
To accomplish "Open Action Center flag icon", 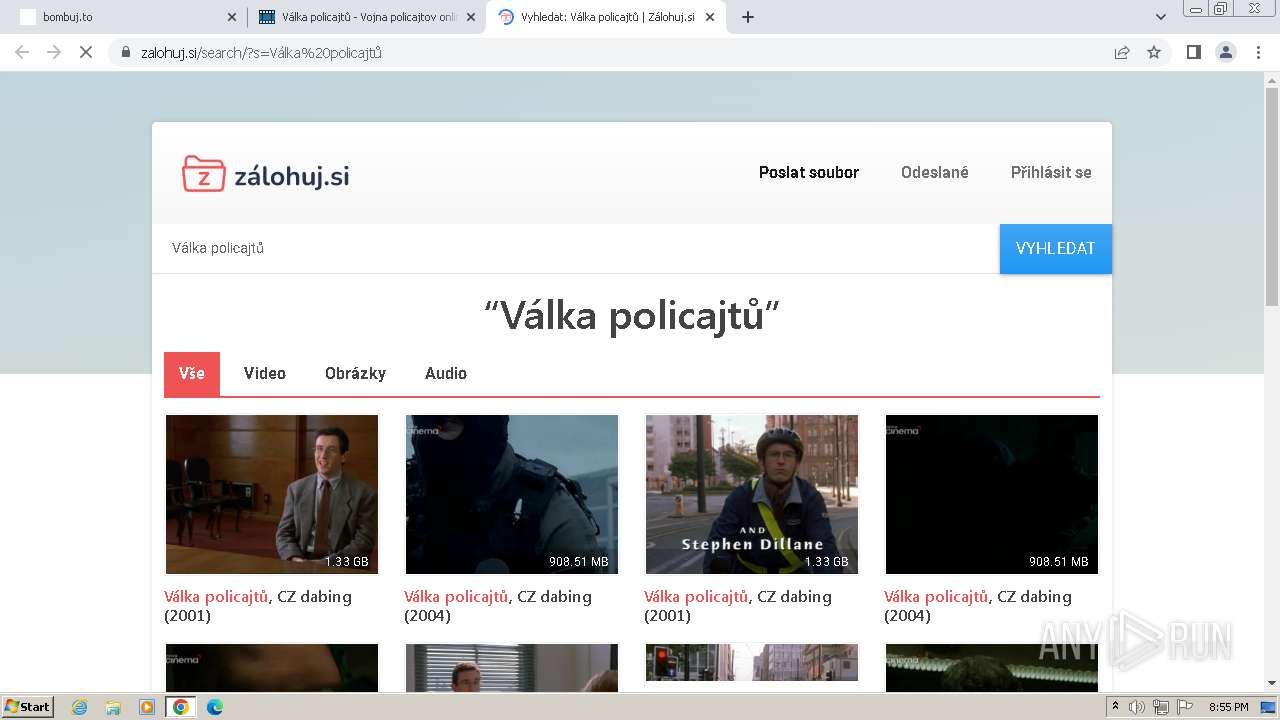I will click(1184, 707).
